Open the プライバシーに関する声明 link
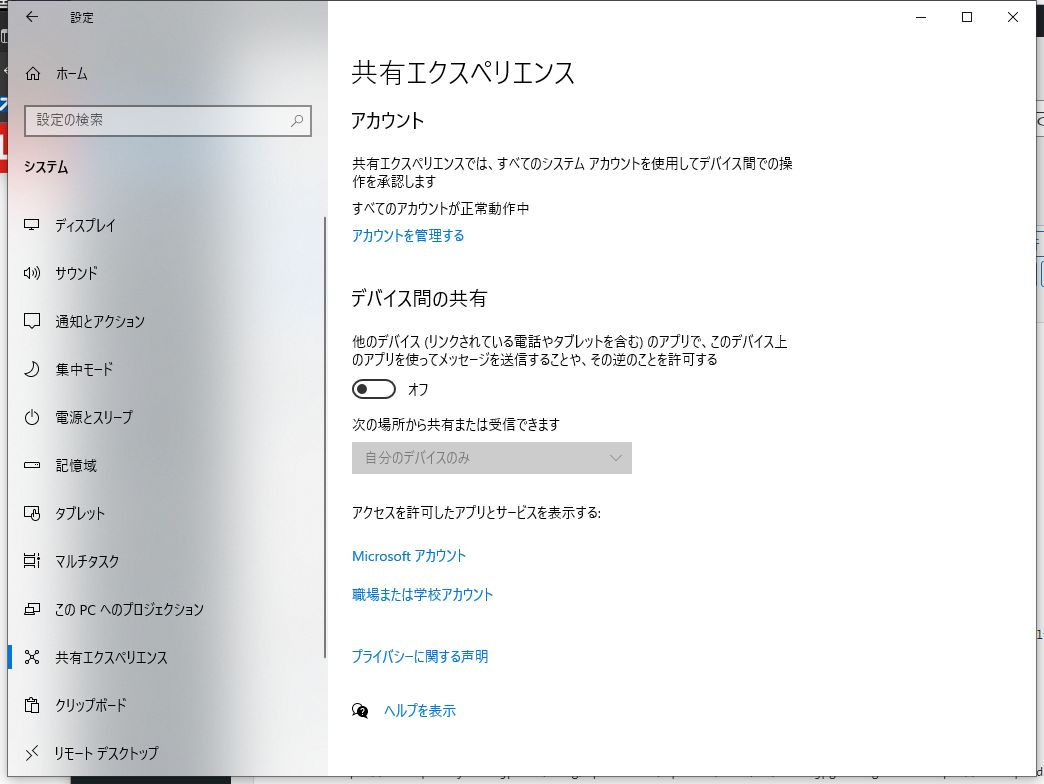This screenshot has height=784, width=1044. pos(420,657)
